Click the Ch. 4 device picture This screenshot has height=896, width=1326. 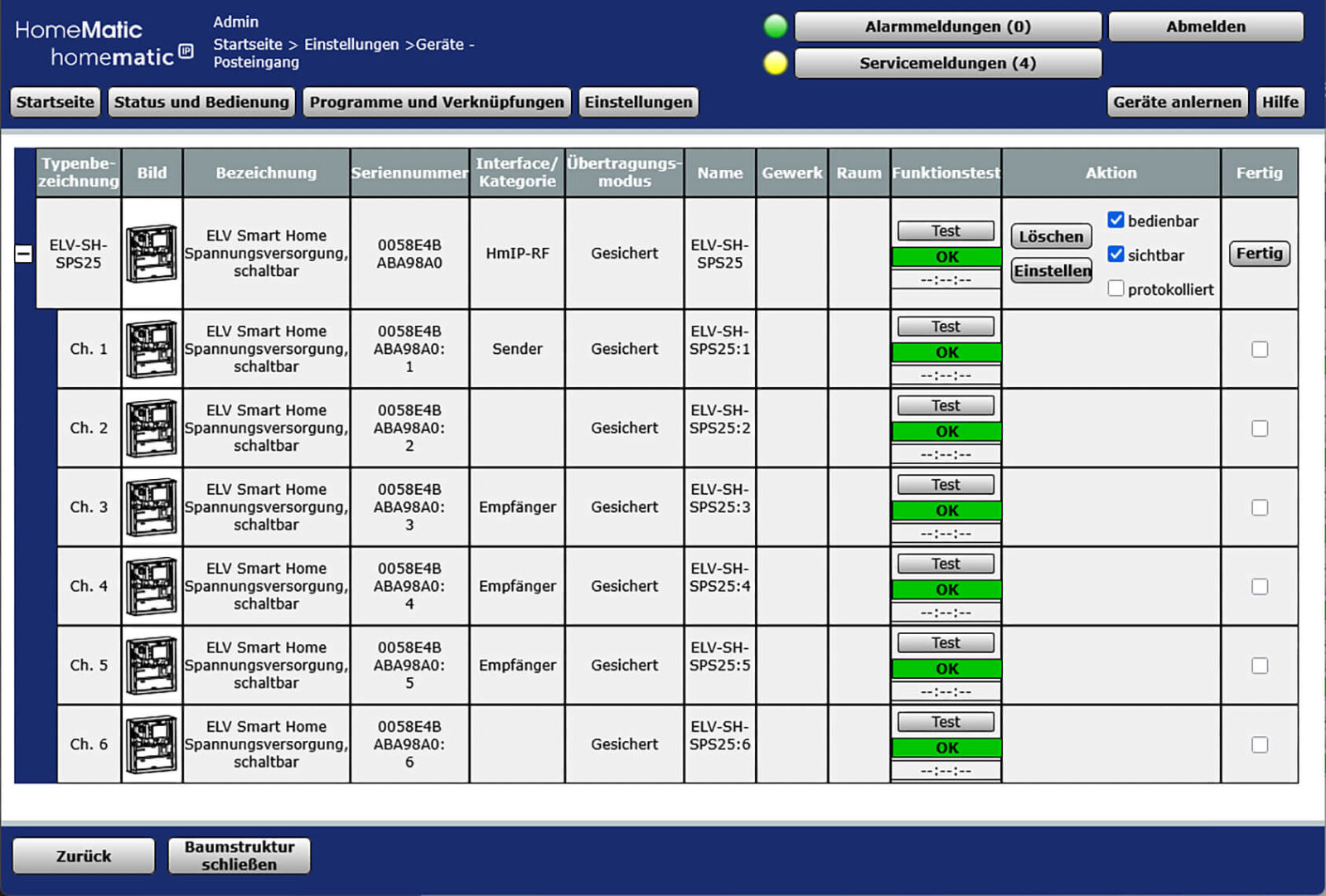[x=152, y=586]
